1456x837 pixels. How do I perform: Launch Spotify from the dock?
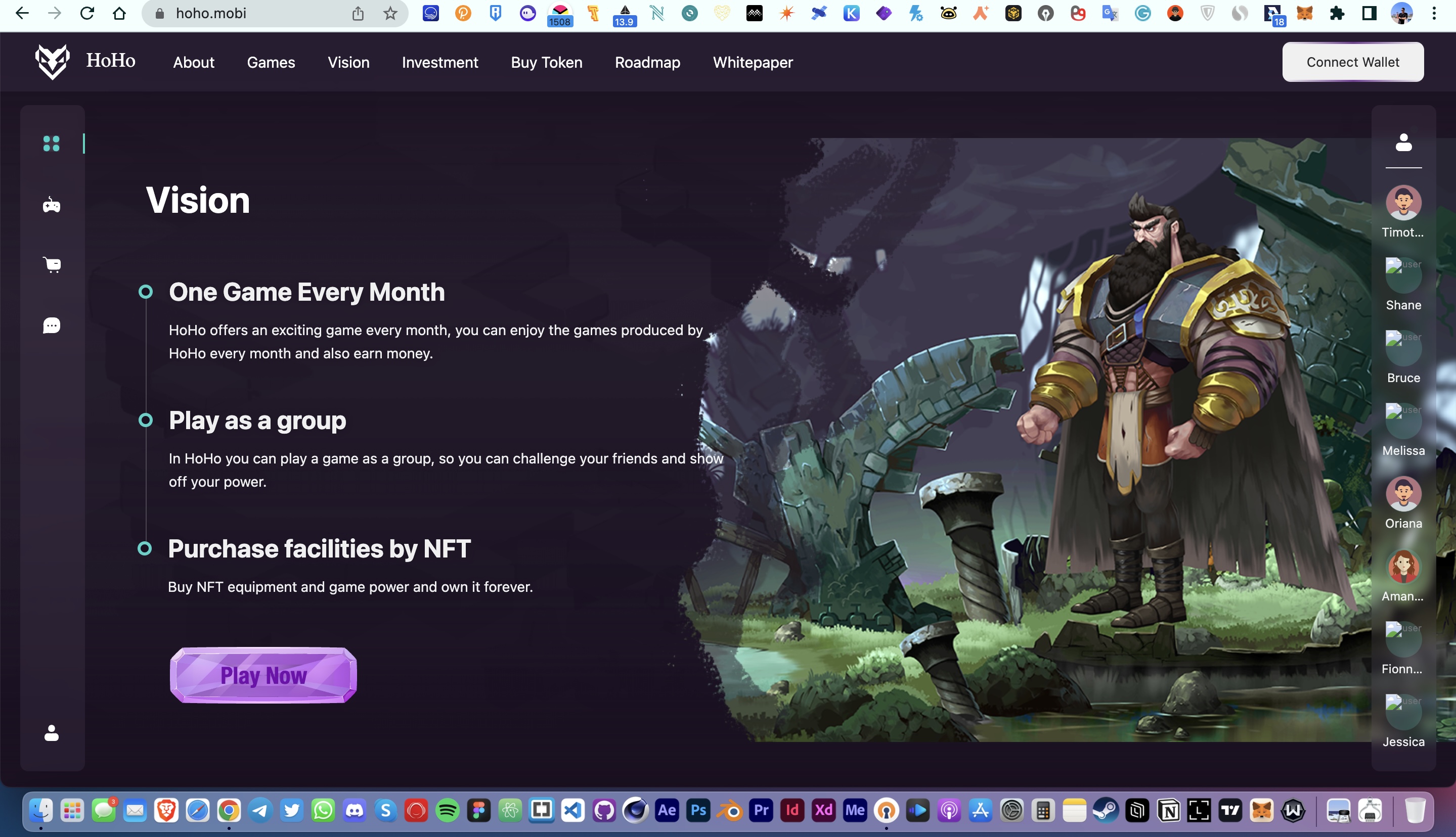click(448, 811)
